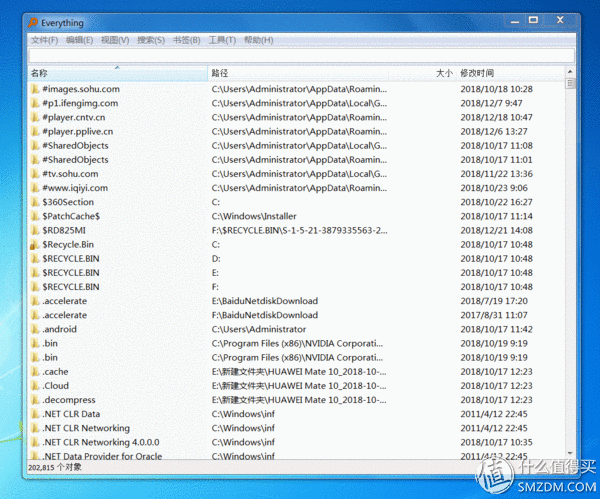Screen dimensions: 600x499
Task: Click the scrollbar up arrow
Action: (x=570, y=72)
